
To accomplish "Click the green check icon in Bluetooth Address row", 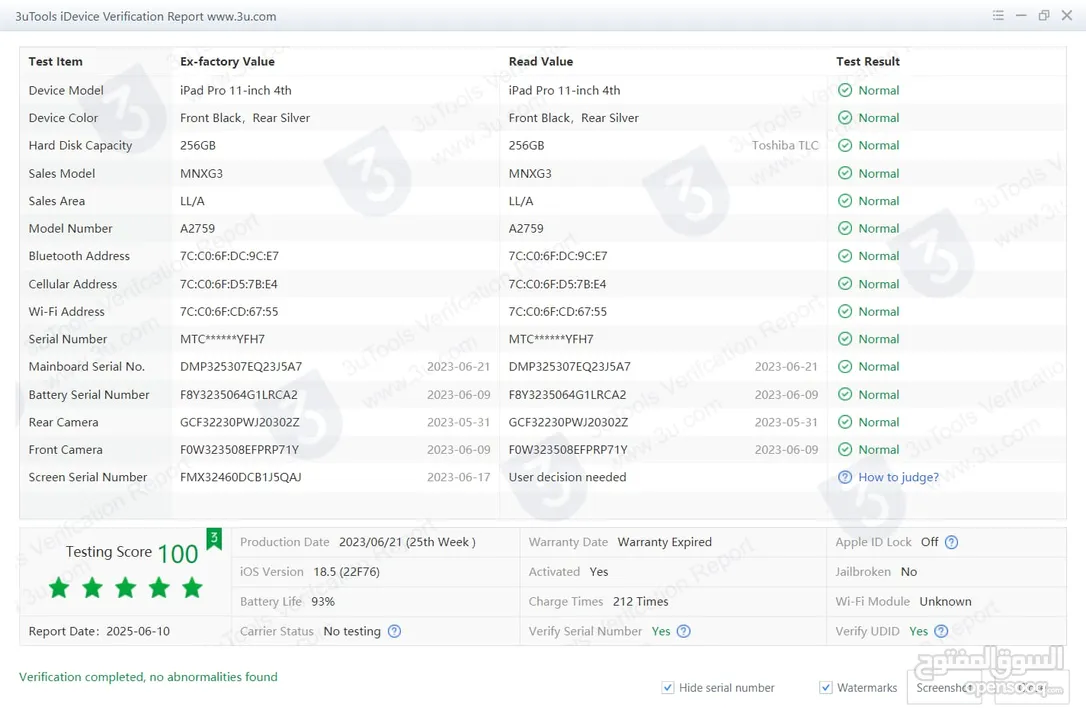I will click(x=845, y=256).
